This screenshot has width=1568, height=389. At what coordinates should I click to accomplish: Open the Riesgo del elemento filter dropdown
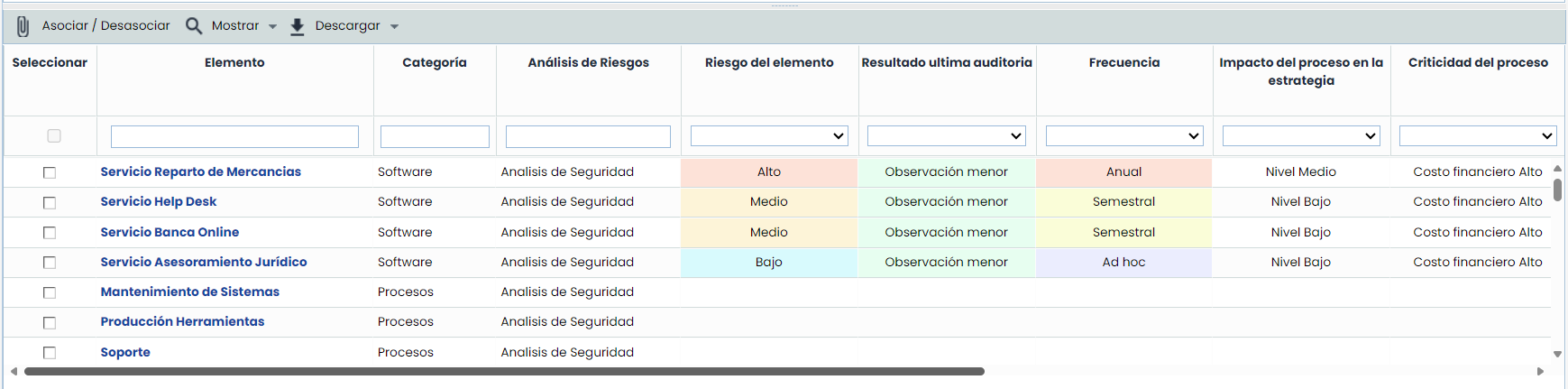[768, 136]
